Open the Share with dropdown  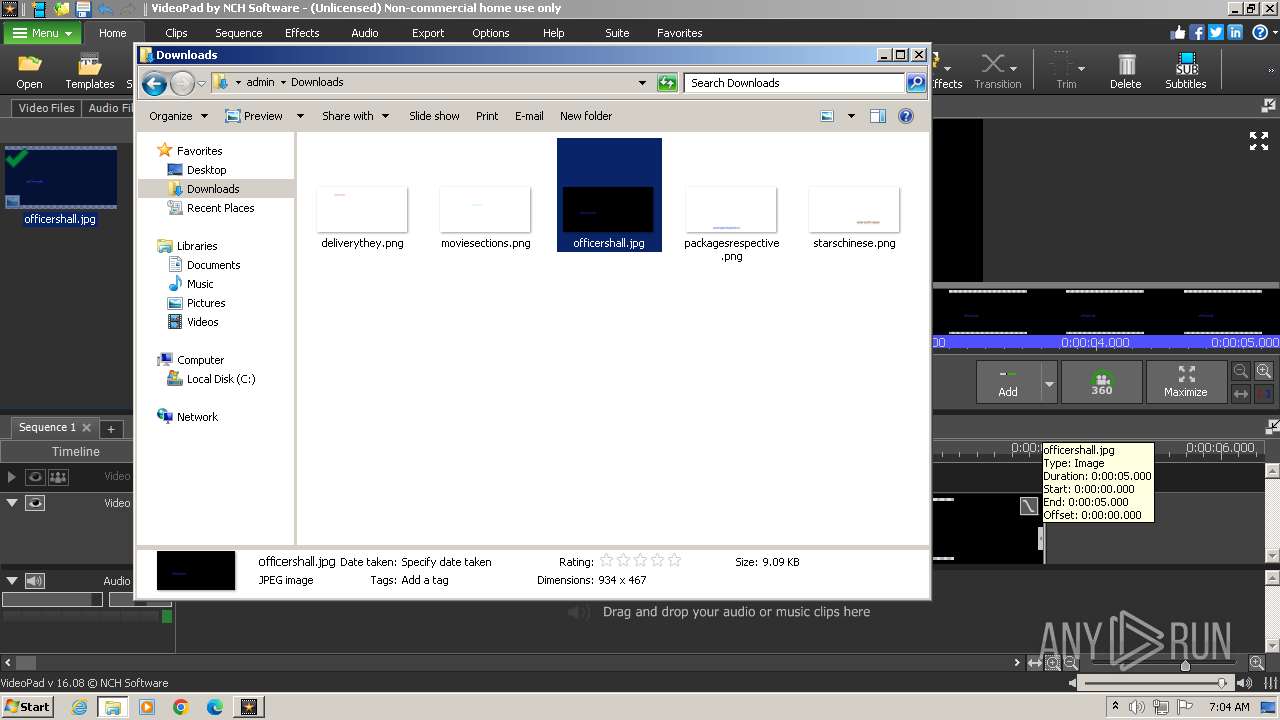(355, 116)
